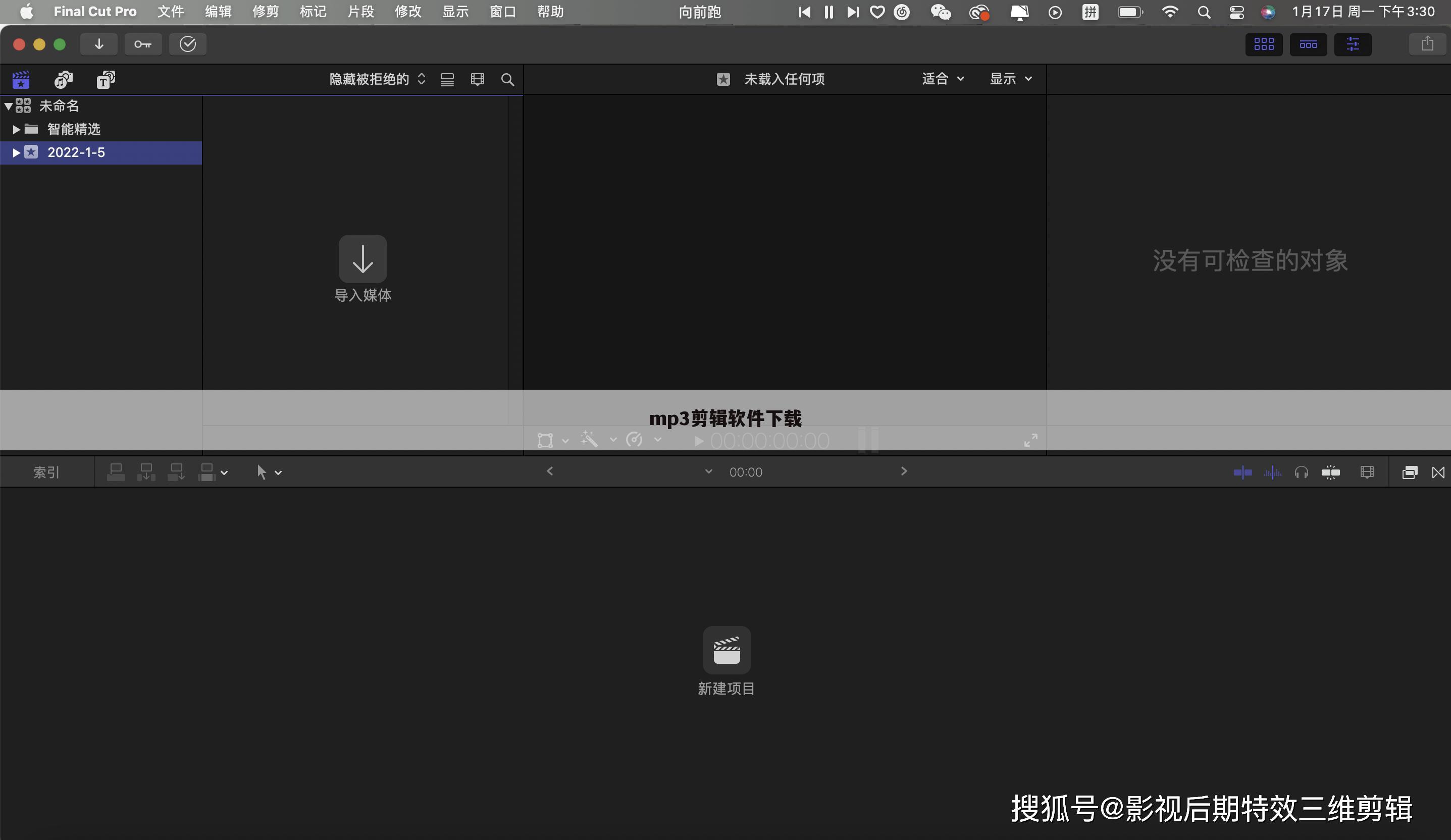This screenshot has width=1451, height=840.
Task: Pause music playback in menu bar
Action: [828, 12]
